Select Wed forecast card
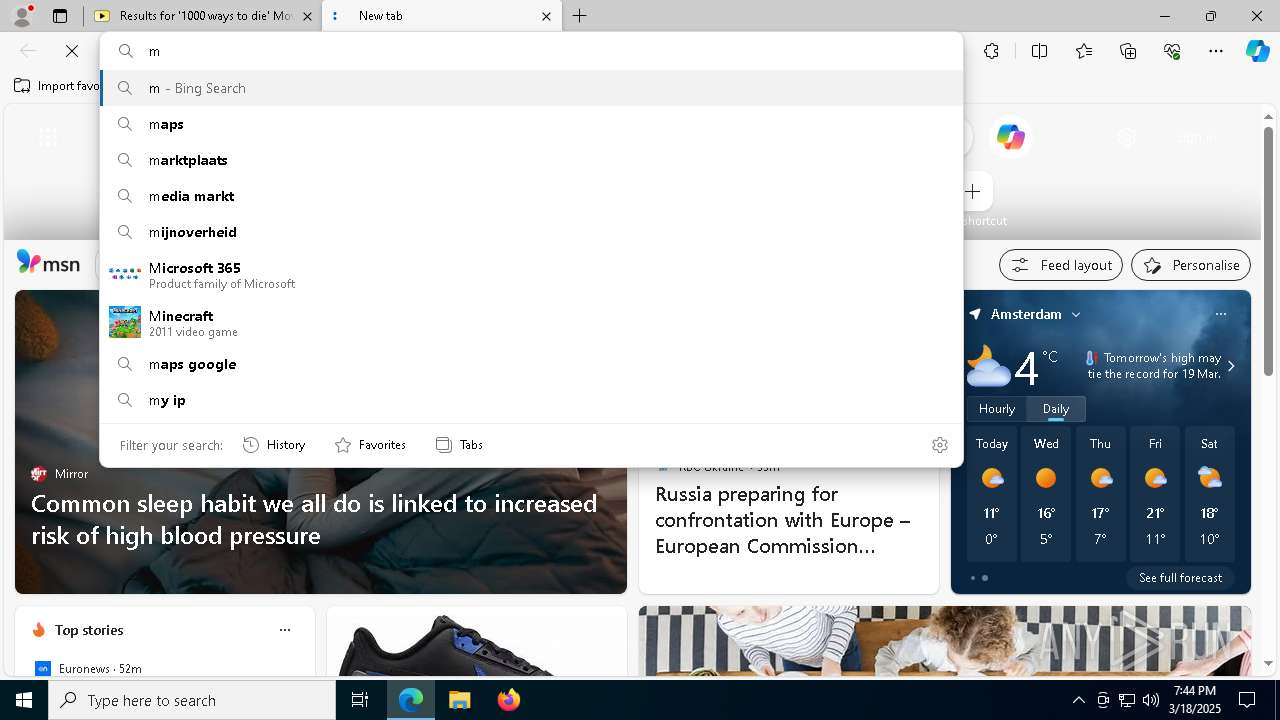Image resolution: width=1280 pixels, height=720 pixels. [x=1046, y=494]
